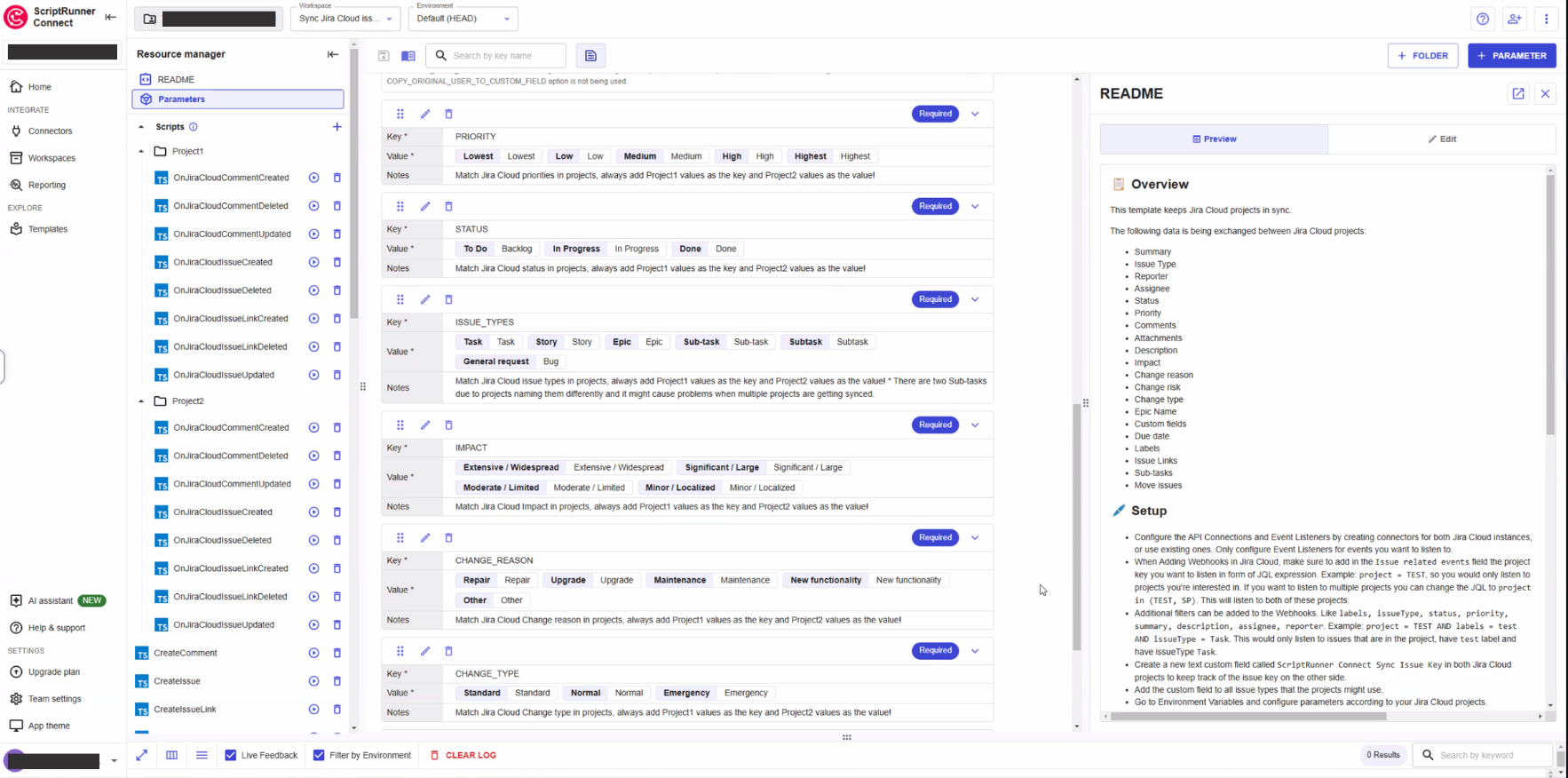
Task: Select Parameters in Resource manager
Action: [x=238, y=99]
